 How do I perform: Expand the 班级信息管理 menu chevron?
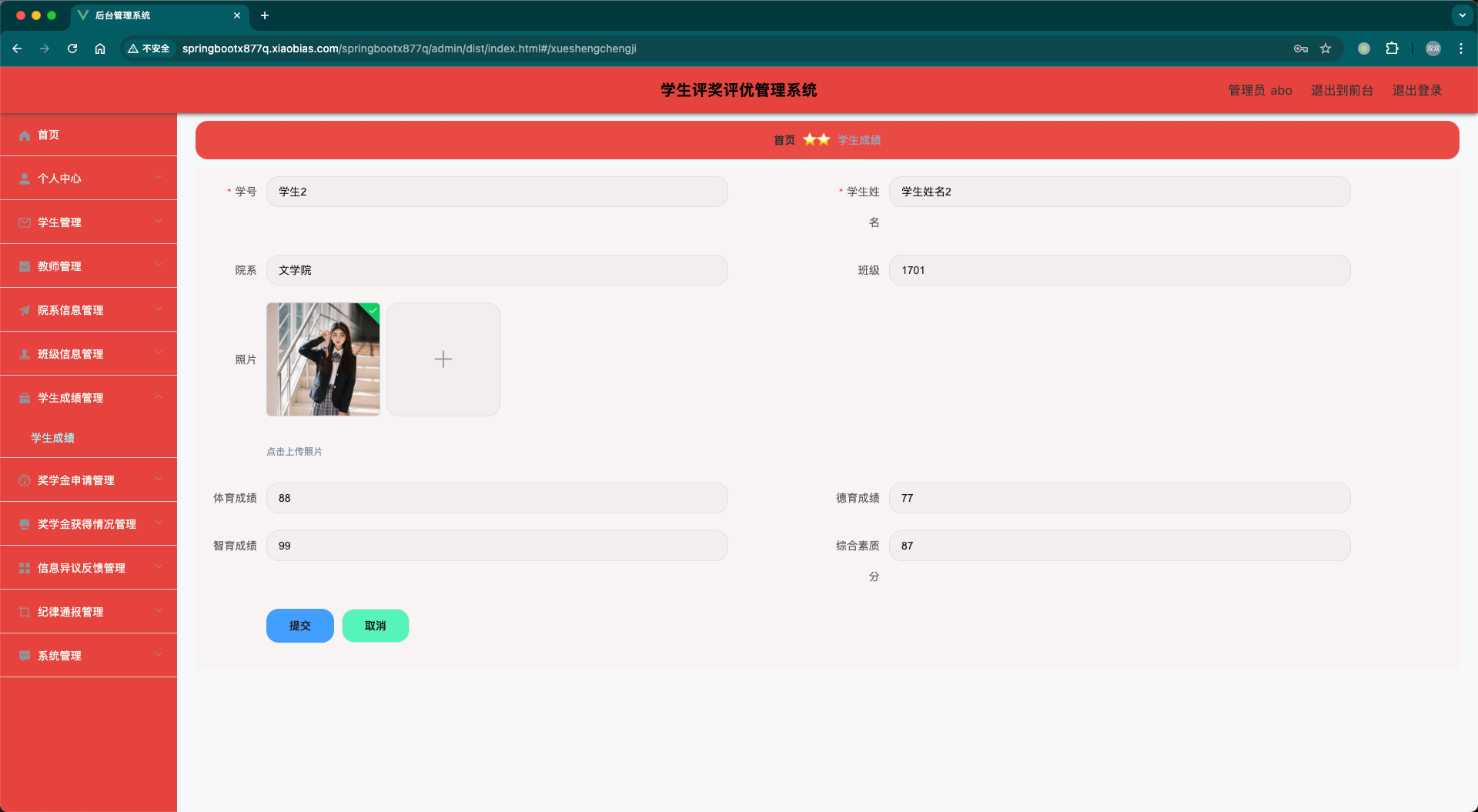[x=159, y=353]
